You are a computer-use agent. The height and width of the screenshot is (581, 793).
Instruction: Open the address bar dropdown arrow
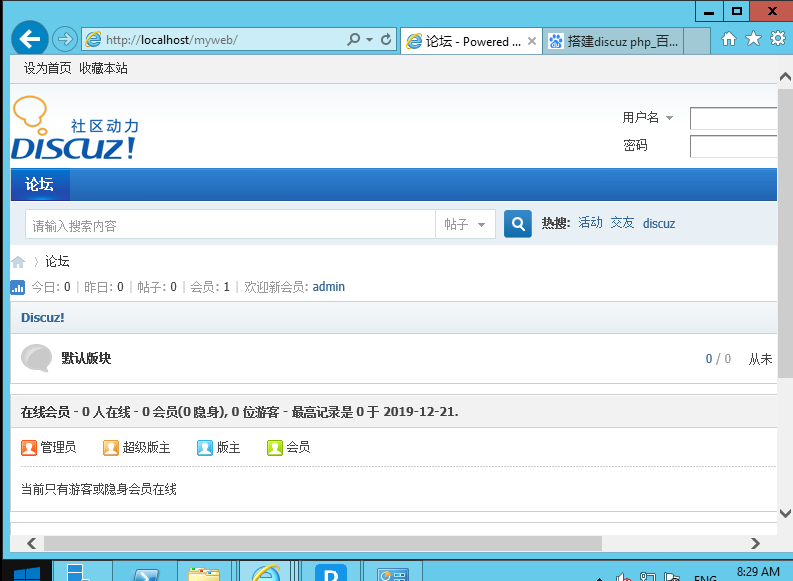coord(370,39)
